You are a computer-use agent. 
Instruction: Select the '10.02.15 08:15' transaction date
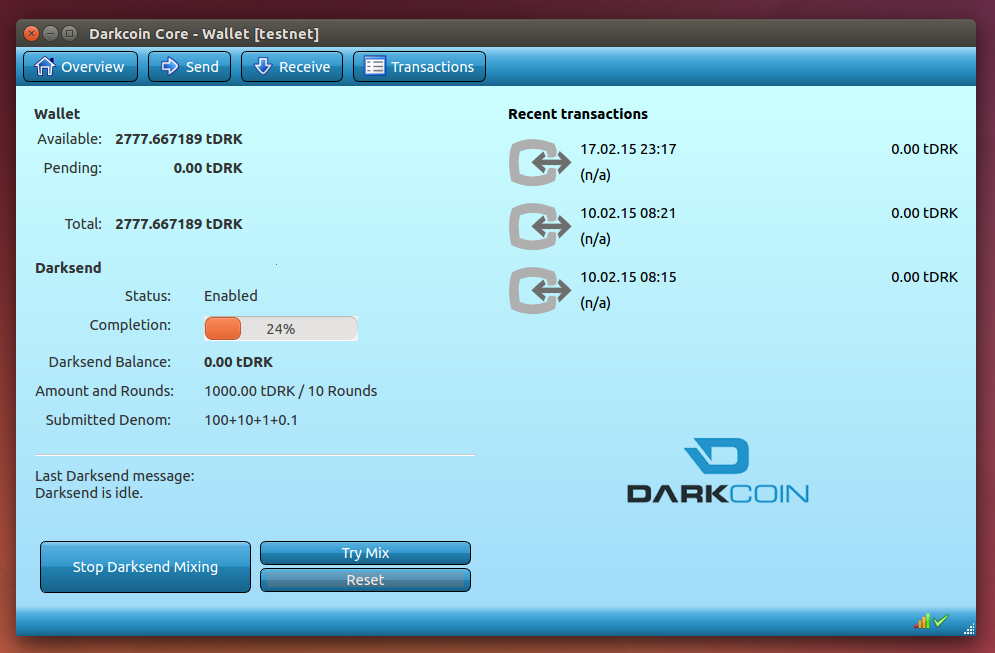click(628, 277)
